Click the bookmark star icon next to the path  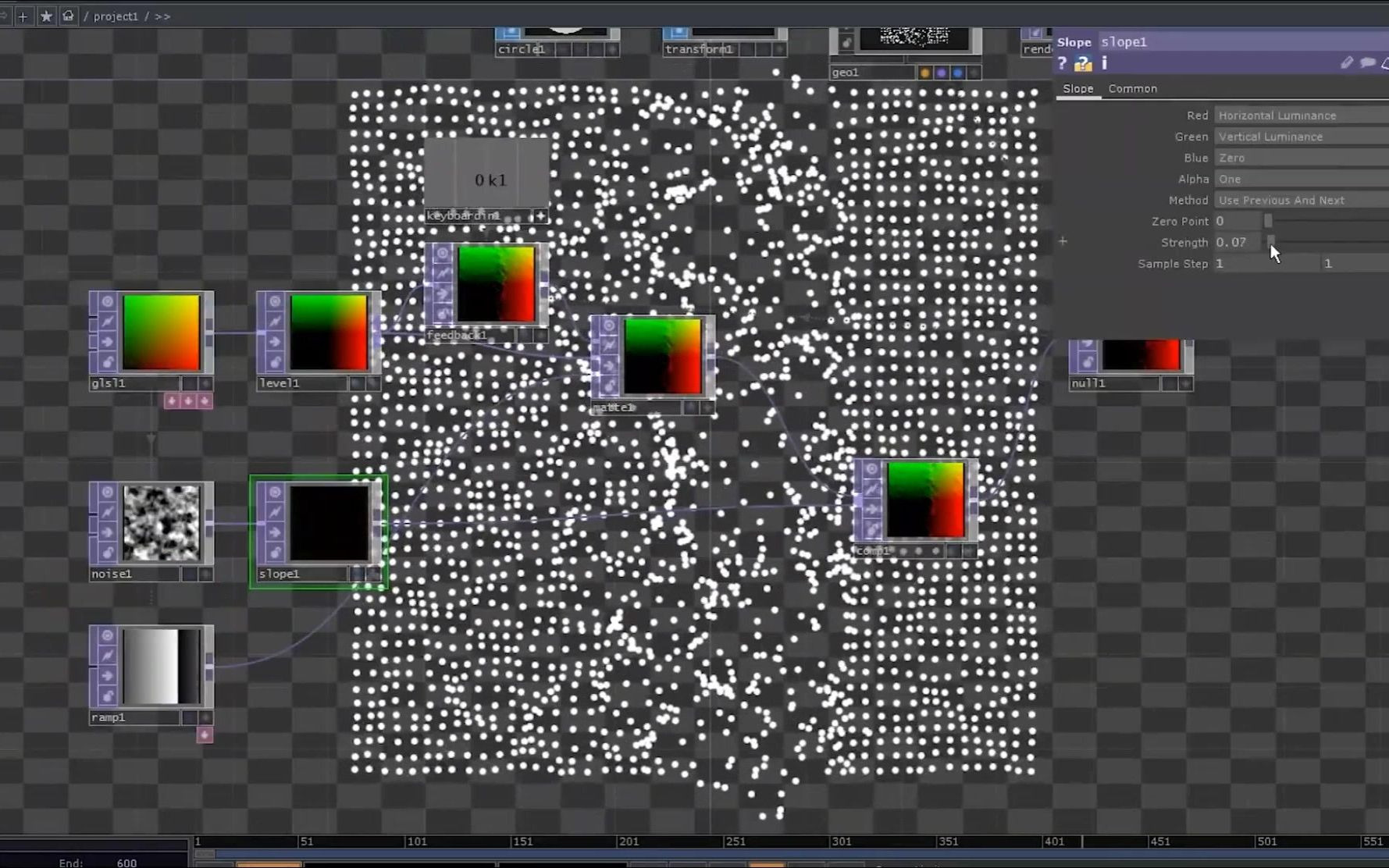pyautogui.click(x=46, y=16)
